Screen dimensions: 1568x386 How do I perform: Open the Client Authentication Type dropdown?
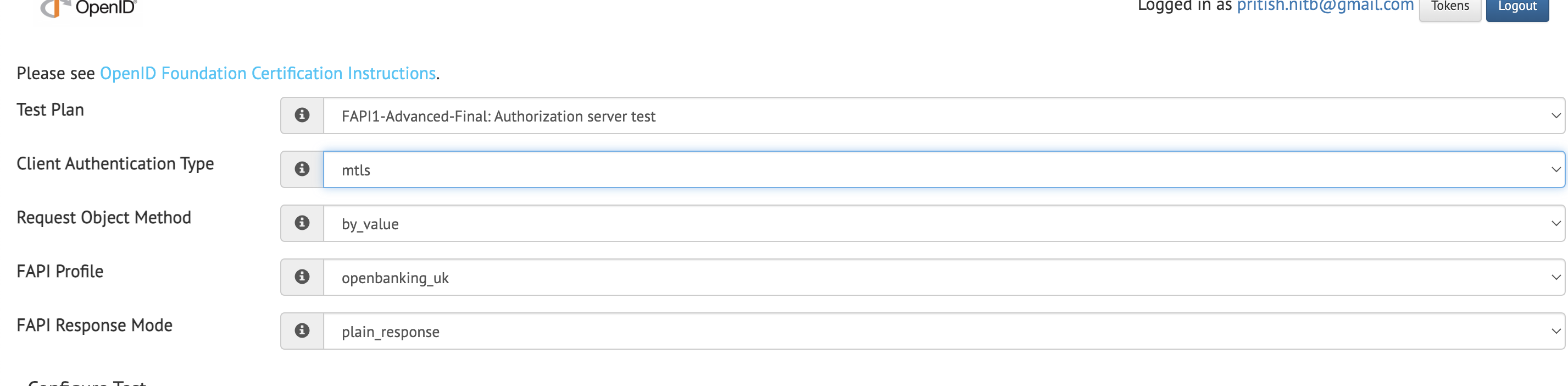pos(913,169)
